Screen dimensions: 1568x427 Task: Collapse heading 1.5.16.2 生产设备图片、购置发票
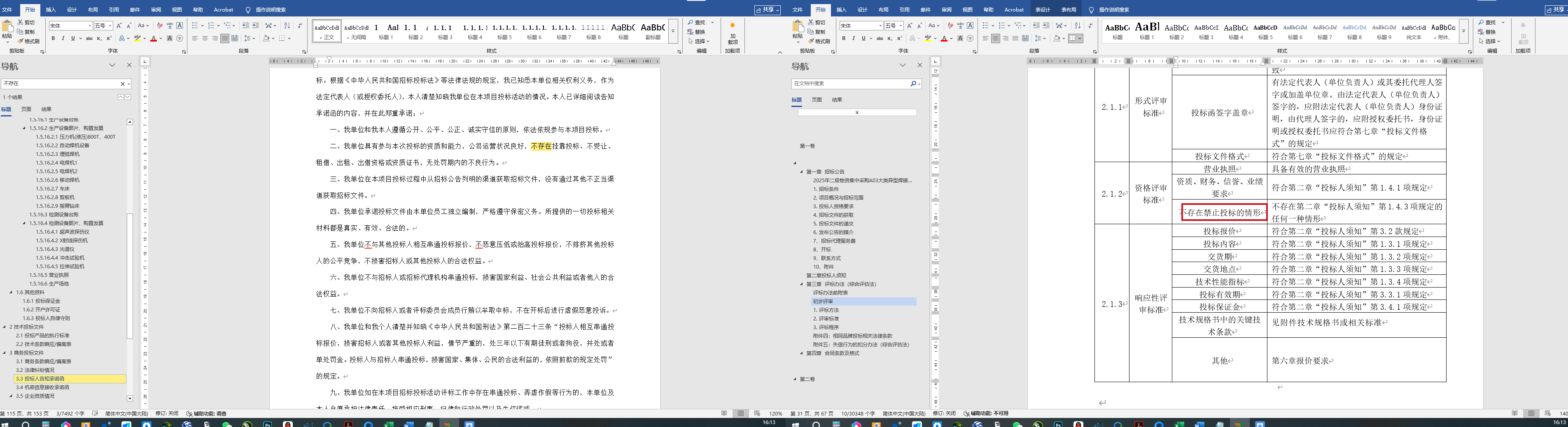click(24, 128)
